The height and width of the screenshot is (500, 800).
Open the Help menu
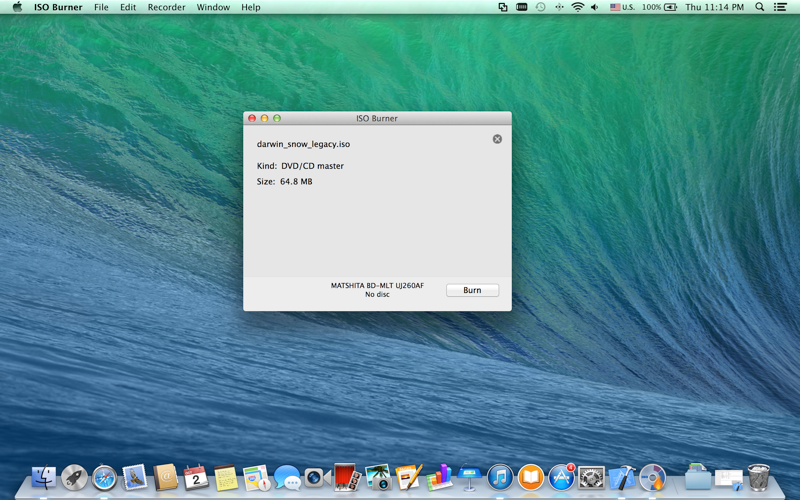(x=251, y=7)
